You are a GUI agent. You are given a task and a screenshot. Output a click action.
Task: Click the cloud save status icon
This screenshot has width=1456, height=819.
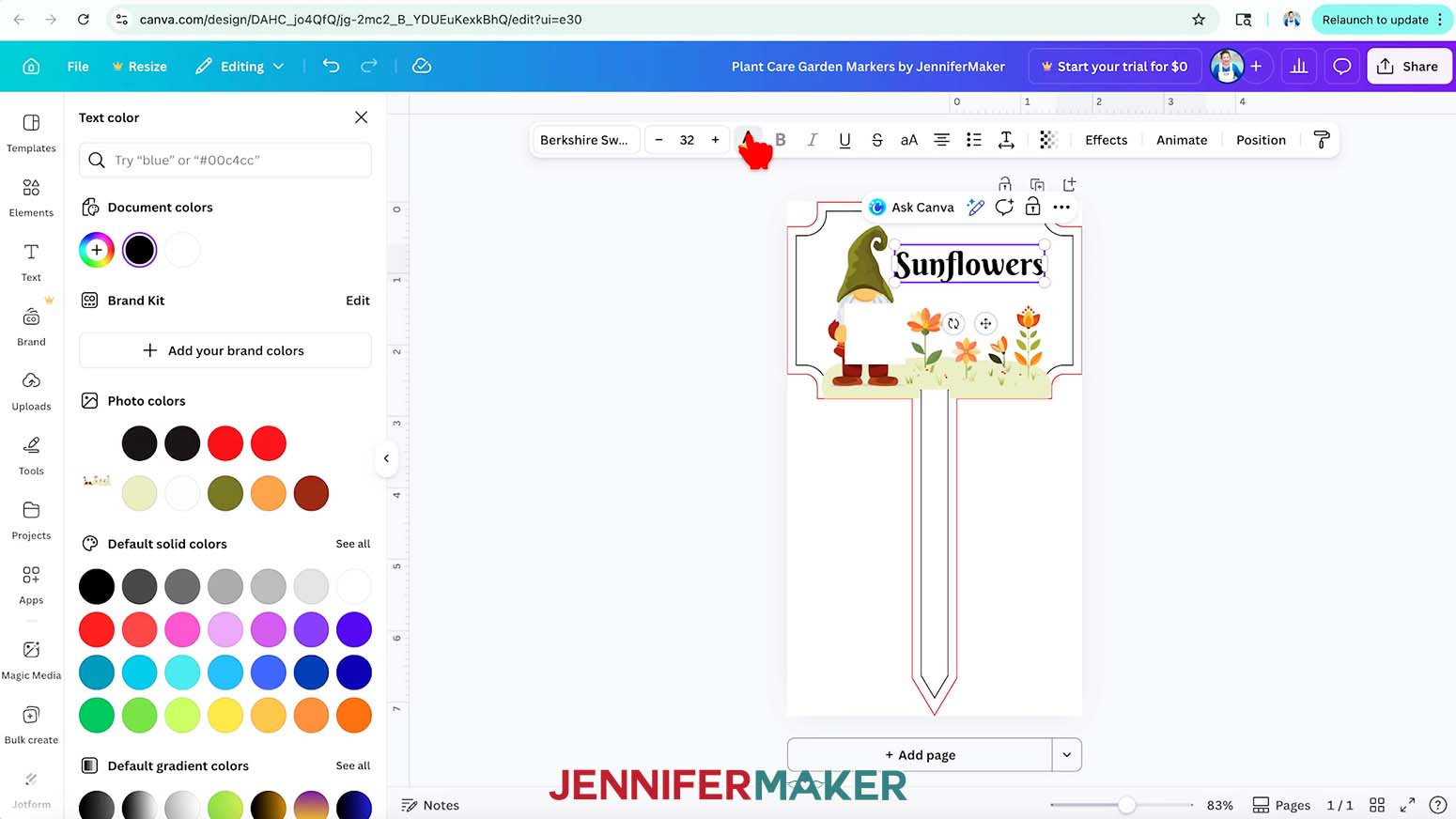click(422, 66)
